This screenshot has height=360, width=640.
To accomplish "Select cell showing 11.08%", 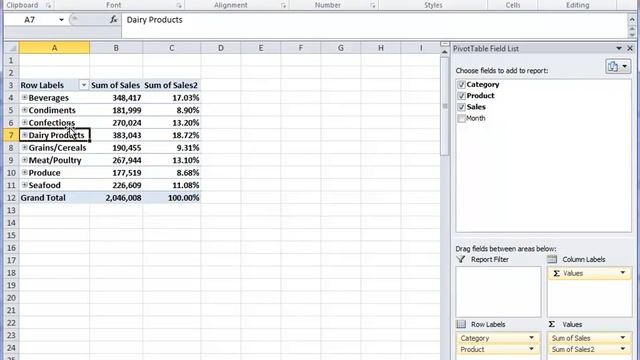I will (x=171, y=185).
